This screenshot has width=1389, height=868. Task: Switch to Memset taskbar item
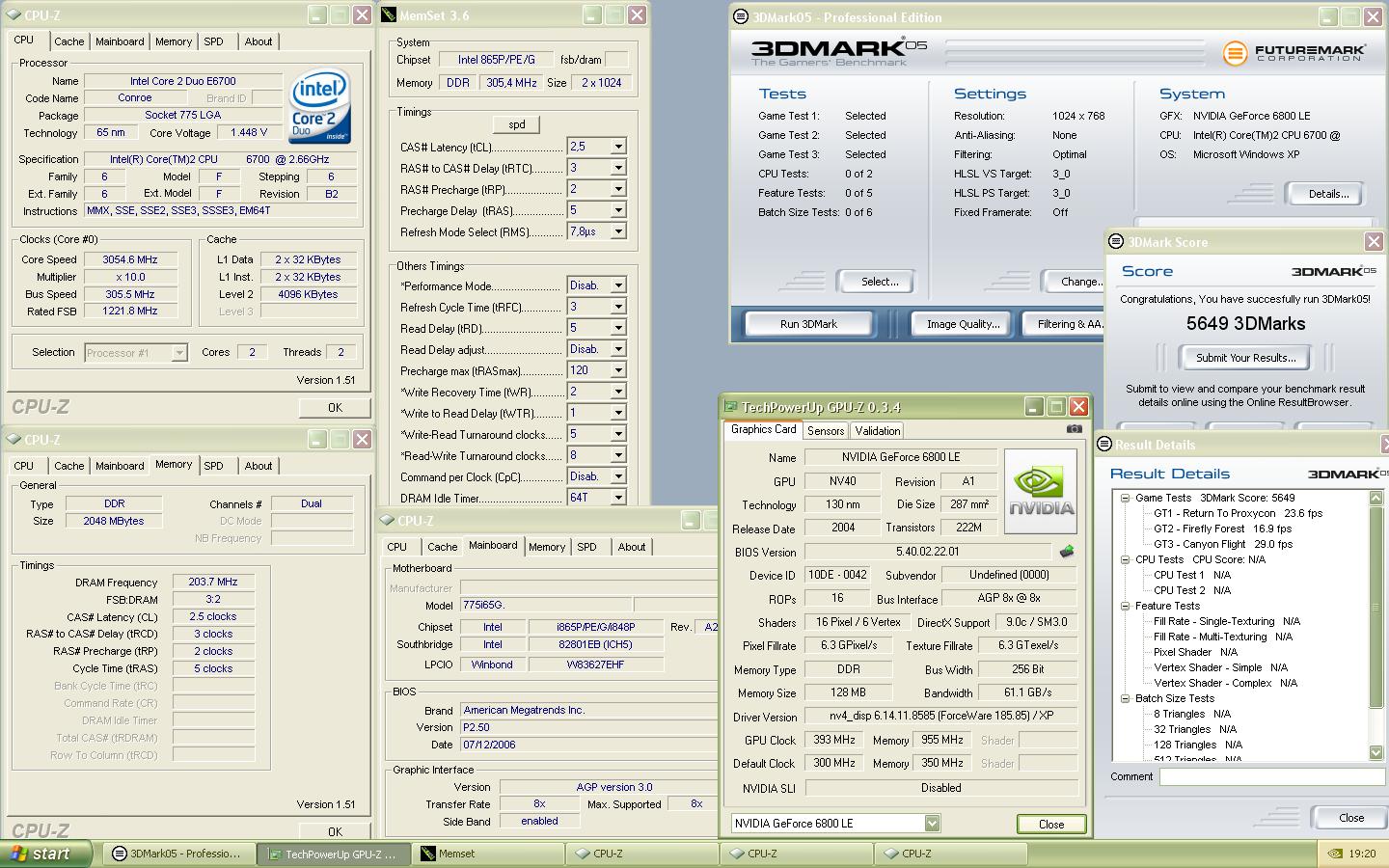coord(488,854)
